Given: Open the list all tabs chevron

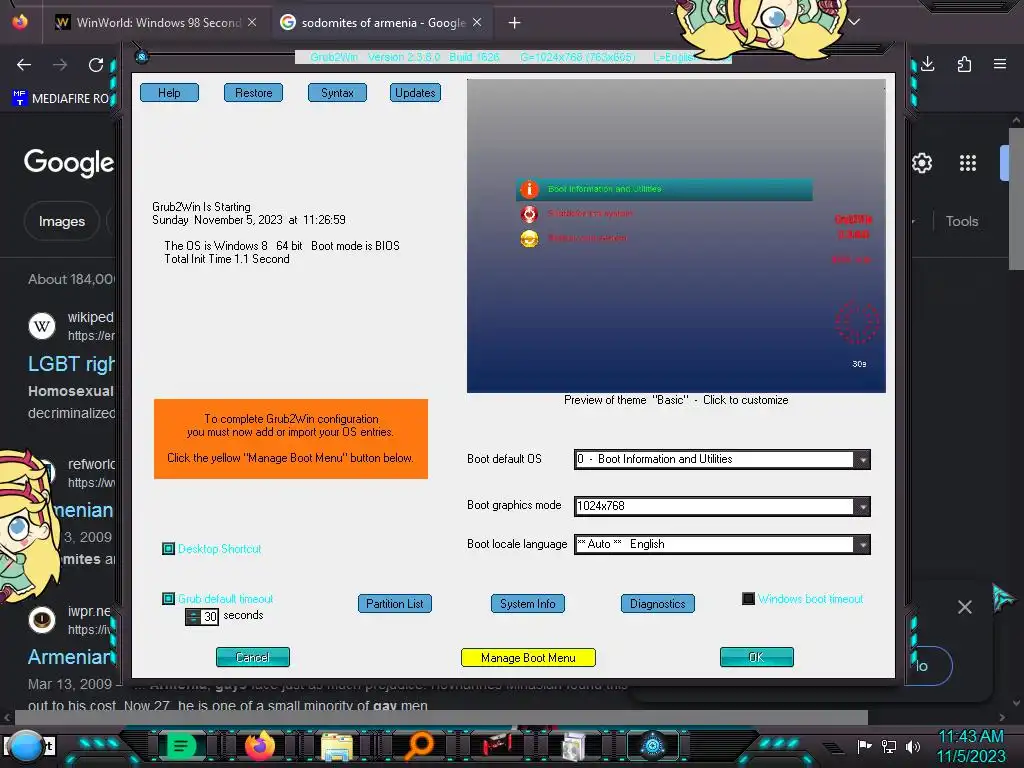Looking at the screenshot, I should tap(854, 22).
